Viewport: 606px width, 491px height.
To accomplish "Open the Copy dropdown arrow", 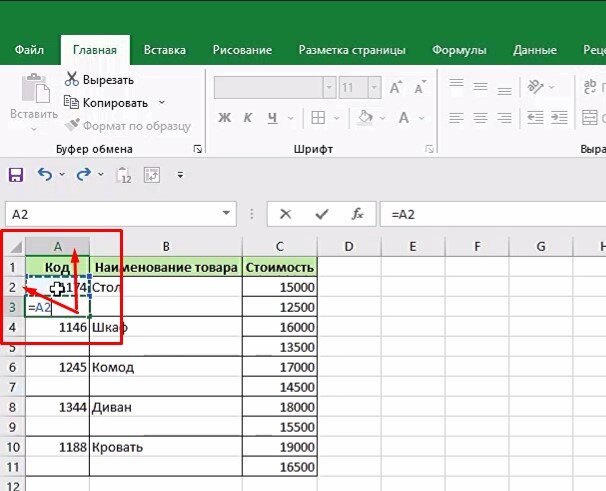I will click(x=162, y=102).
